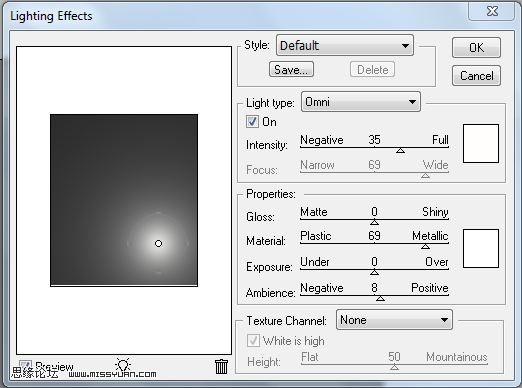Open the Properties color swatch beside Material
Screen dimensions: 522x388
(481, 248)
